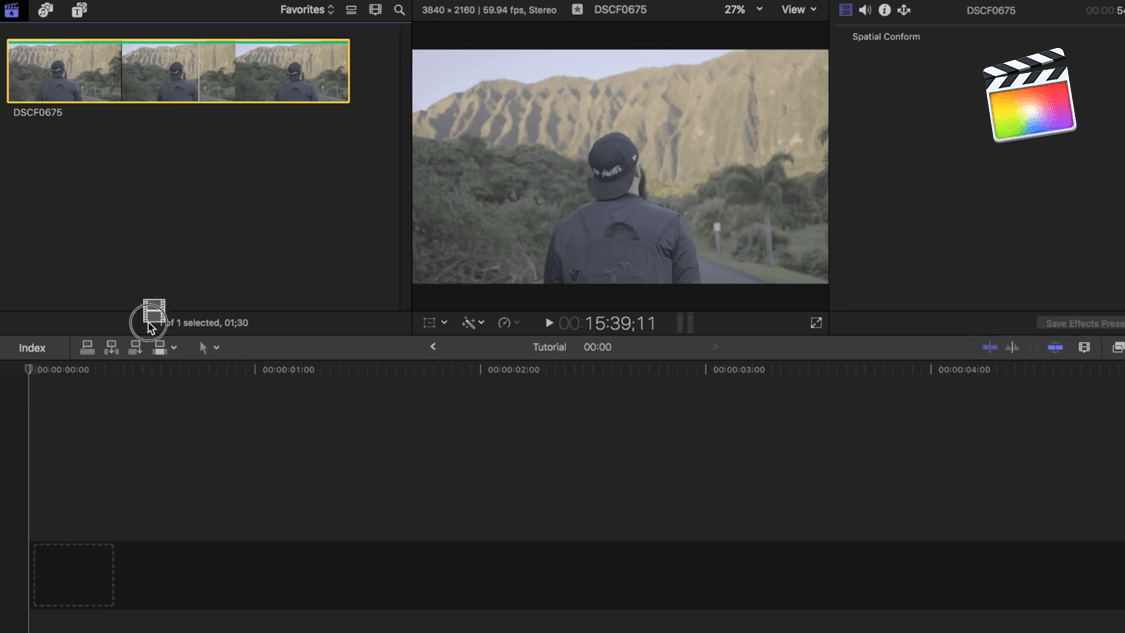
Task: Open the Audio inspector speaker icon
Action: click(x=865, y=10)
